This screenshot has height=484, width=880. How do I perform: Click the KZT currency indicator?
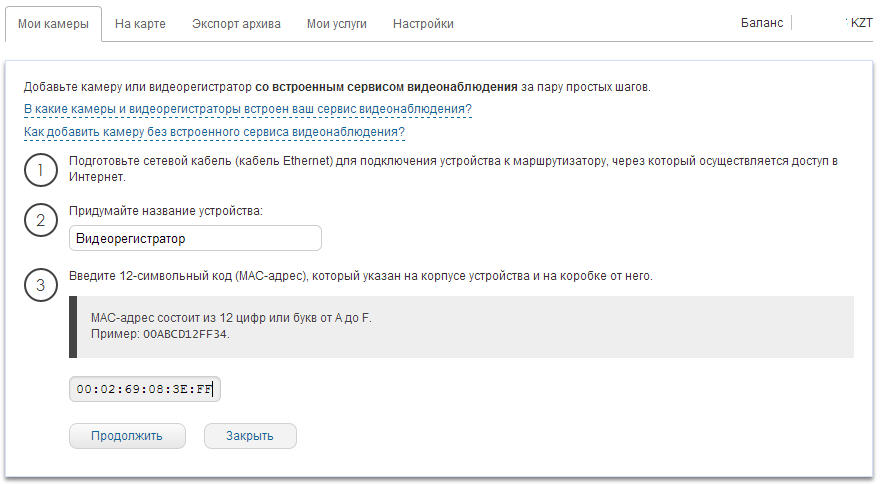(861, 22)
